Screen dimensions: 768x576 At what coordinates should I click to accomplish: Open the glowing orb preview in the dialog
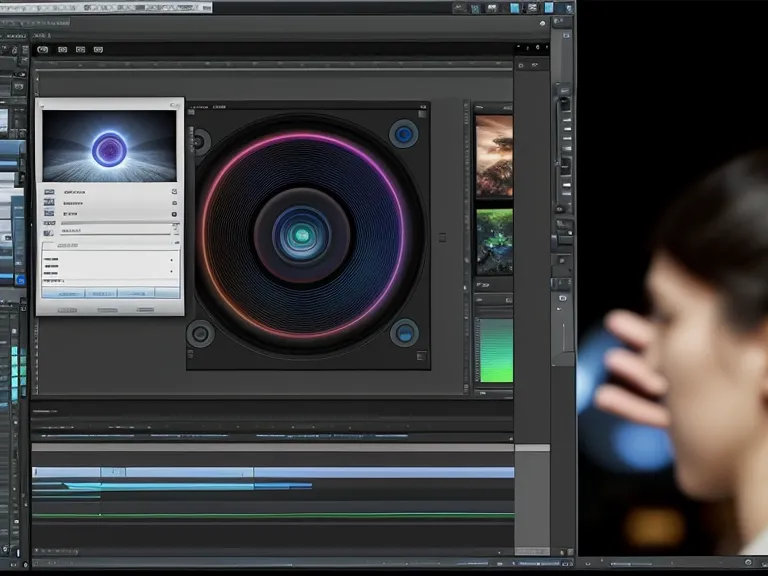coord(109,146)
